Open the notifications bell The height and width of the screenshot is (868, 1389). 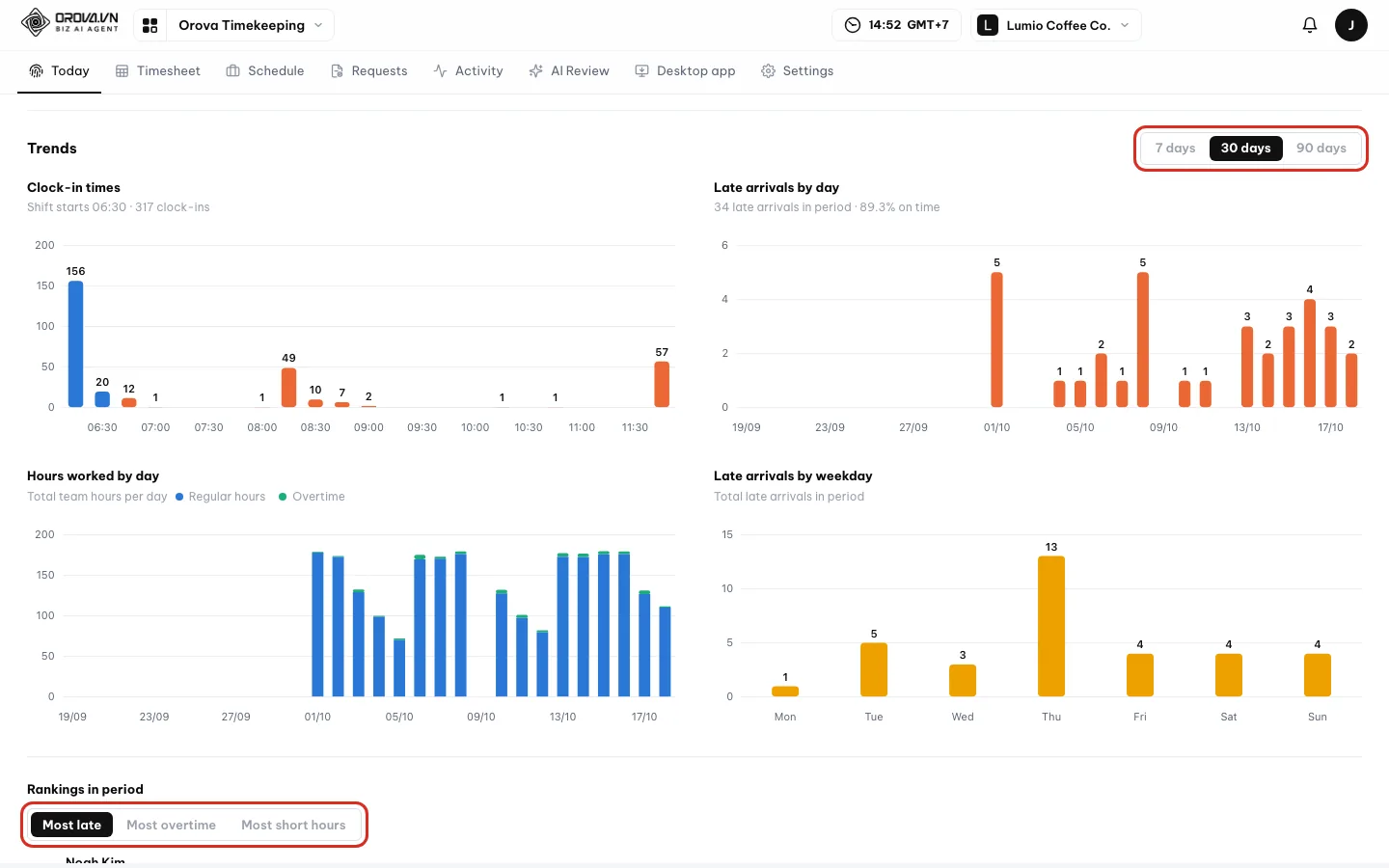tap(1310, 25)
